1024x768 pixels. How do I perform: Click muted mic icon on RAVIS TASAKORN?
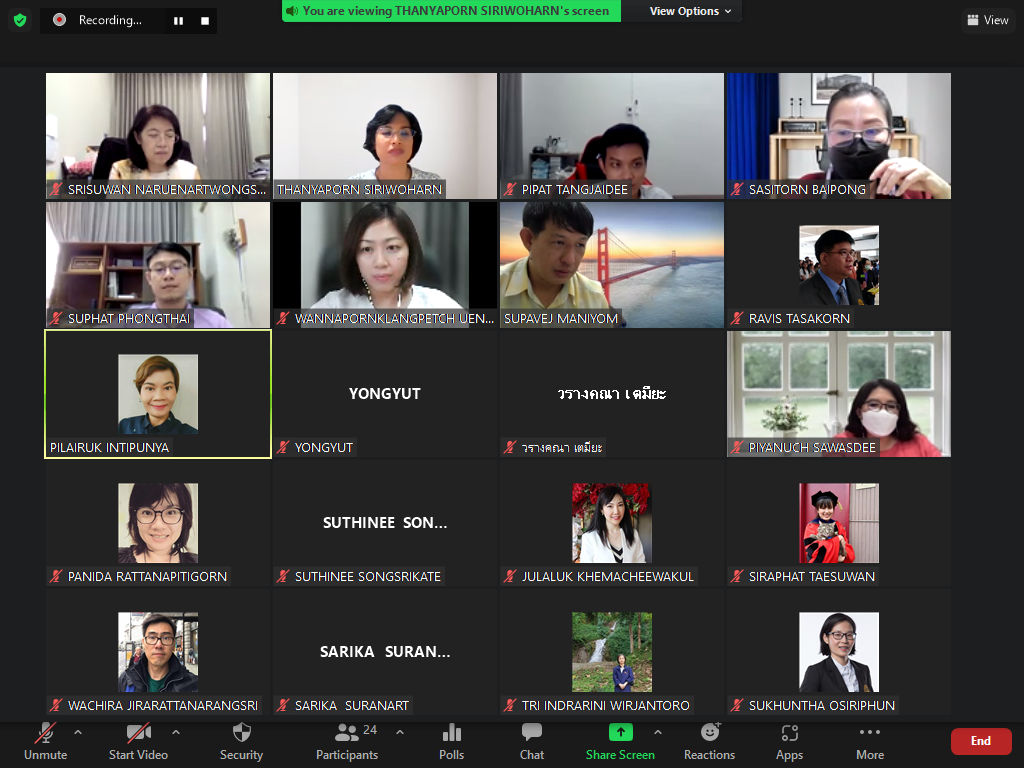737,319
